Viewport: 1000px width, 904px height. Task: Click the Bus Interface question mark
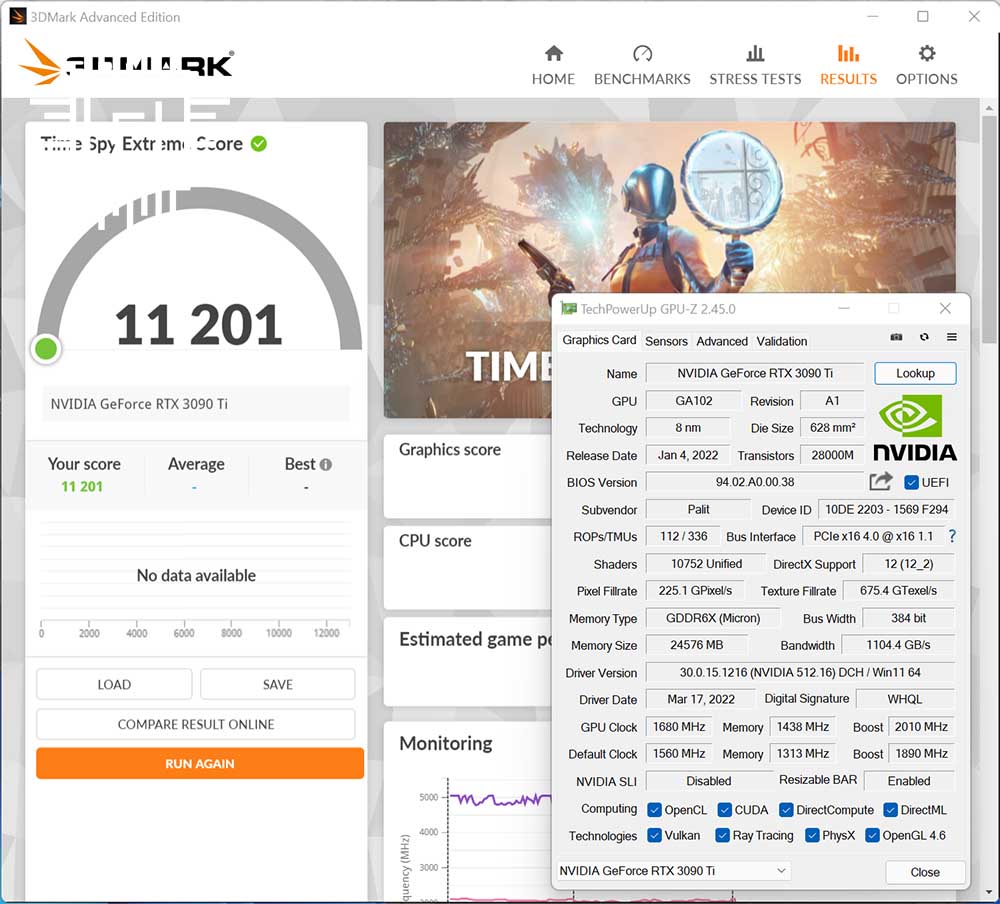click(952, 537)
